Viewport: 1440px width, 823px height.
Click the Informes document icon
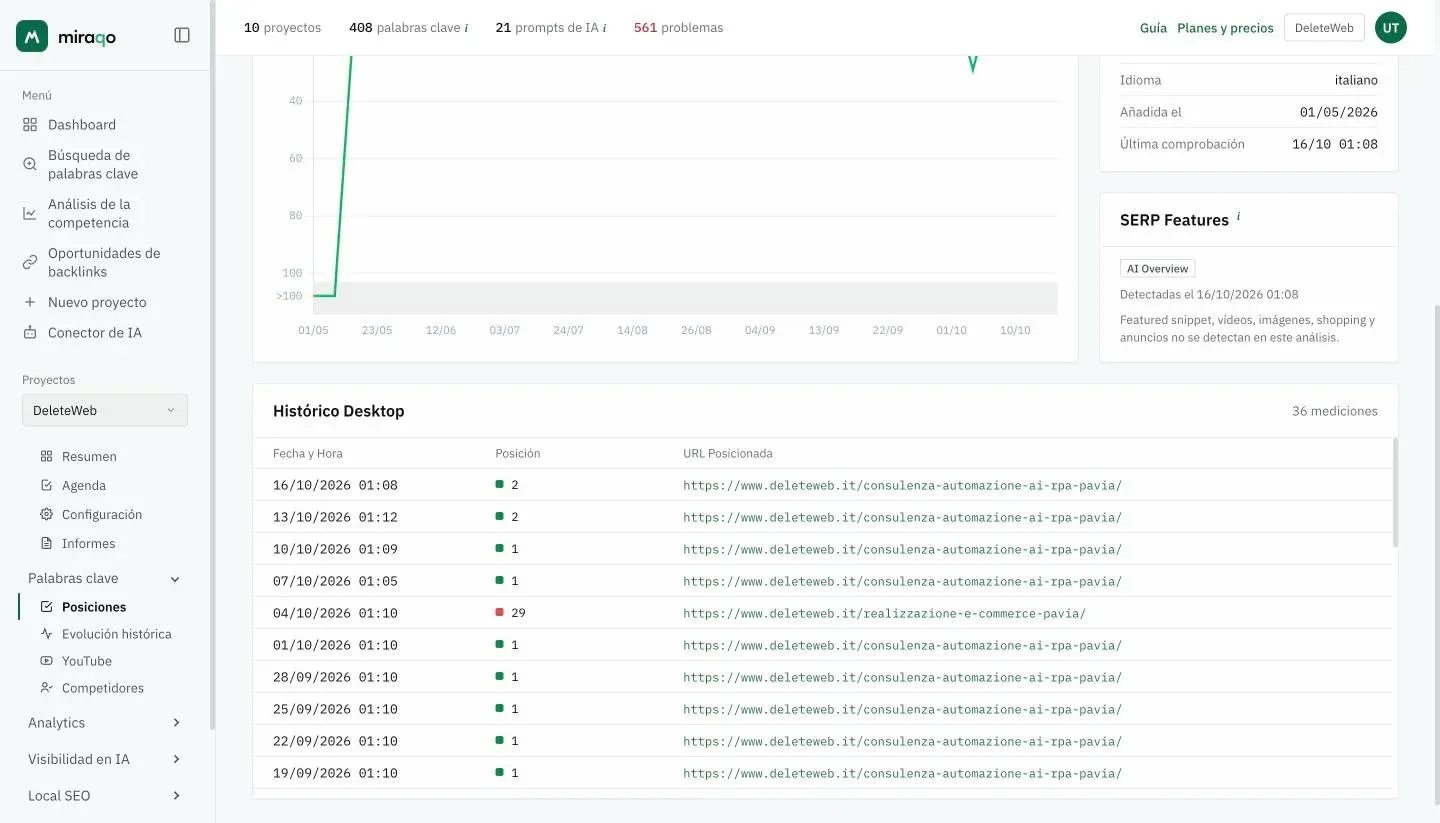(x=46, y=544)
